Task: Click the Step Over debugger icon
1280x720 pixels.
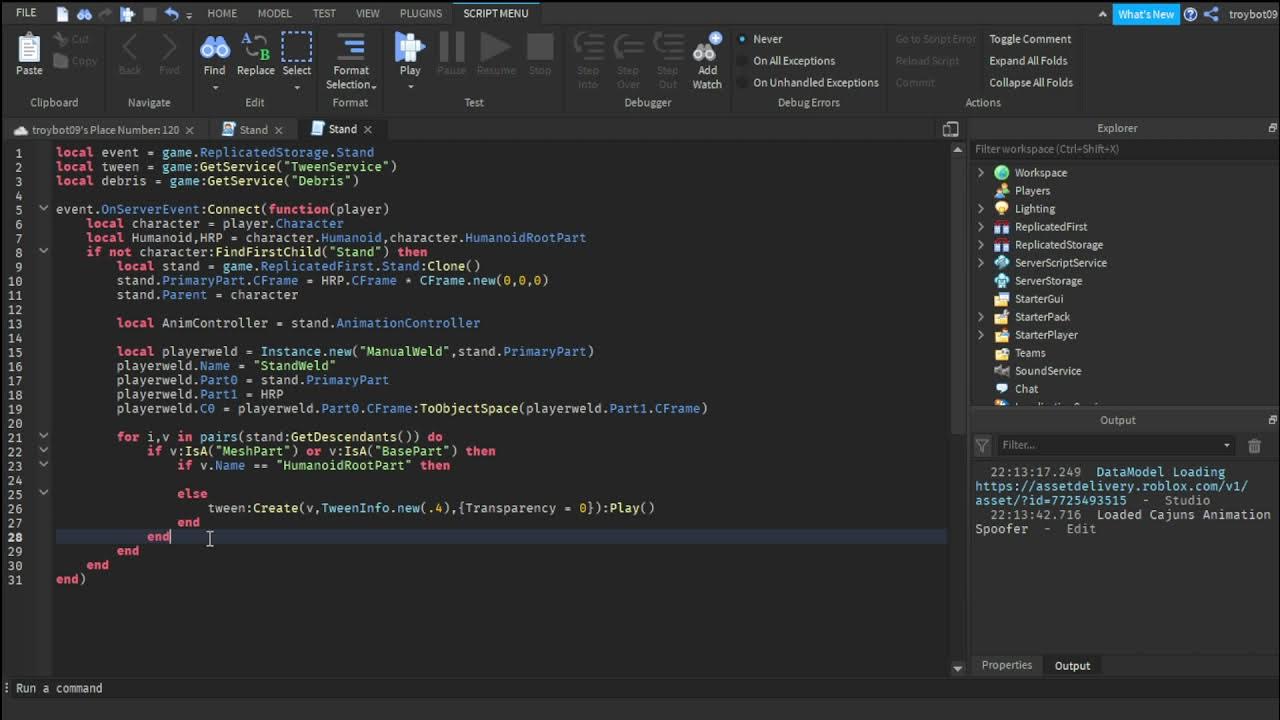Action: [628, 47]
